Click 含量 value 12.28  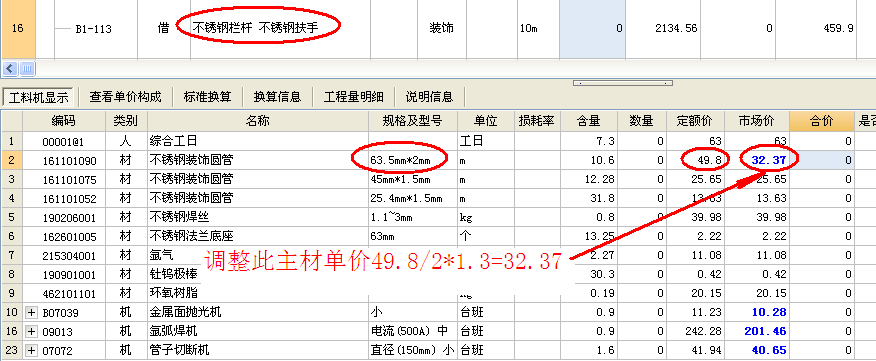point(599,180)
